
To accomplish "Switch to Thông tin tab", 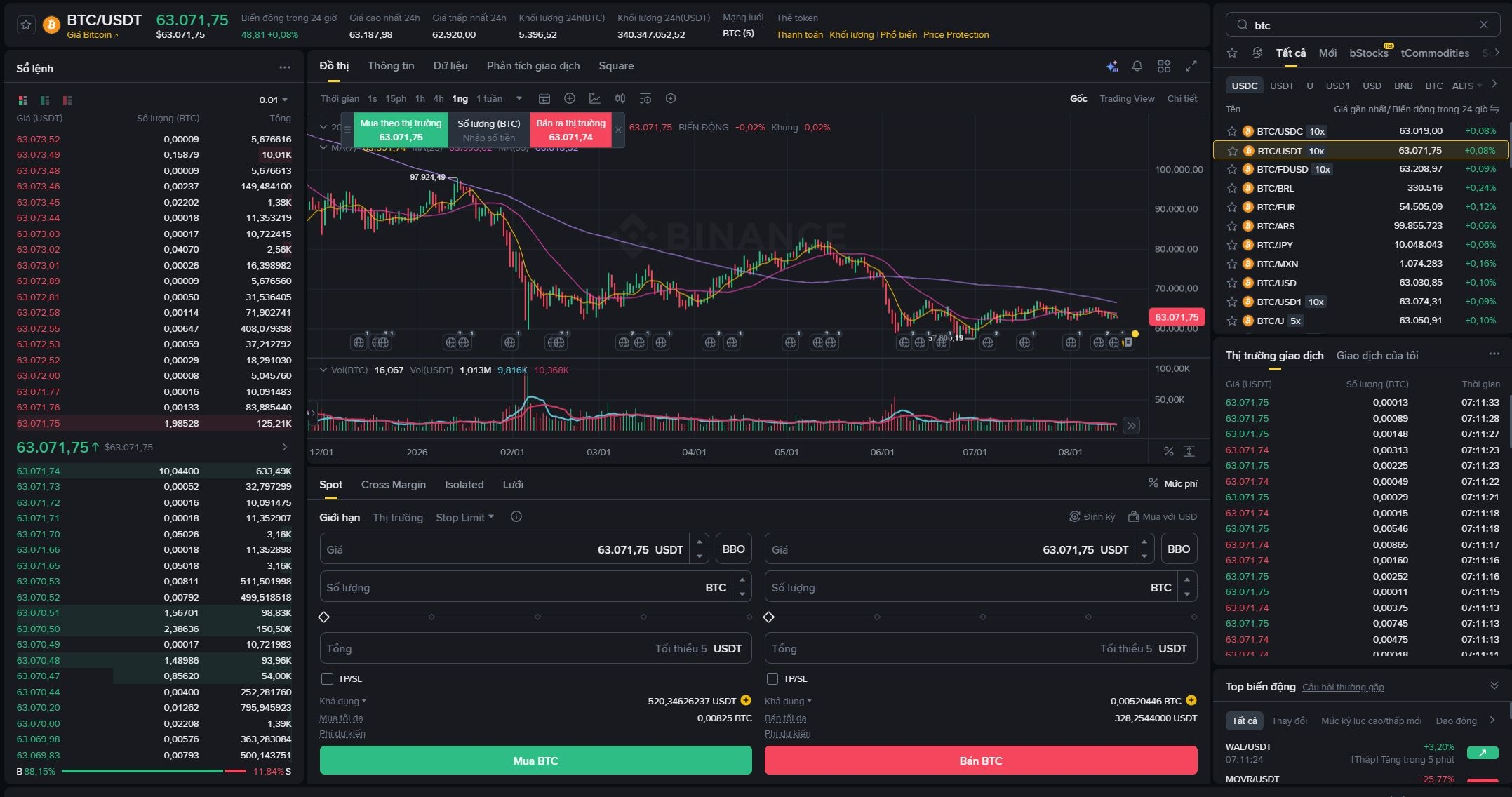I will click(x=391, y=66).
